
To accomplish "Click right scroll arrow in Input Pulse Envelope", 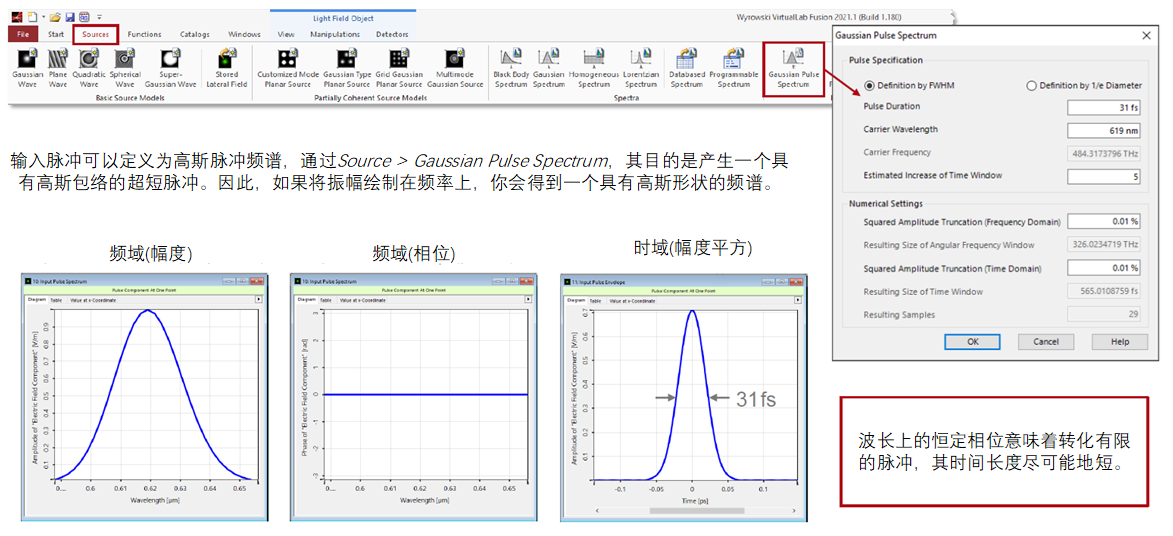I will tap(792, 511).
